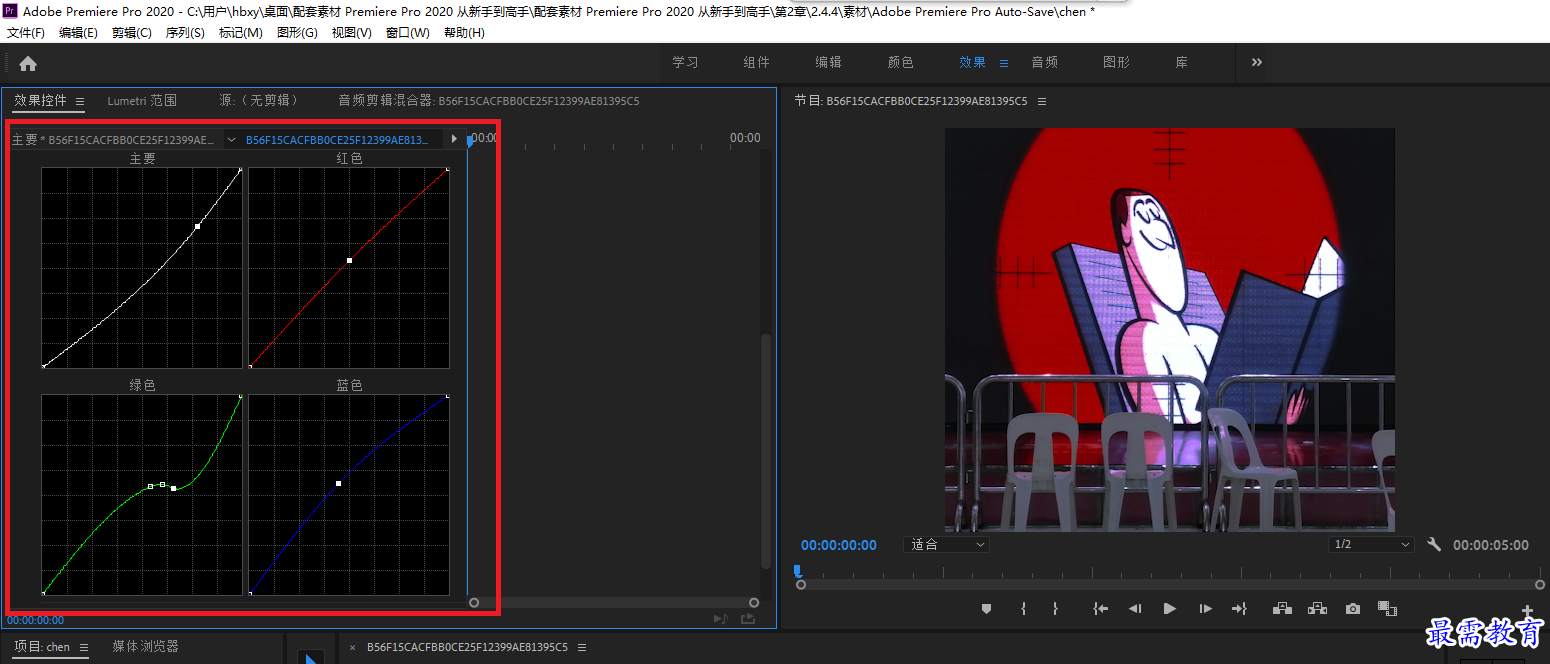Mark In point in Program monitor
The image size is (1550, 664).
point(1023,608)
